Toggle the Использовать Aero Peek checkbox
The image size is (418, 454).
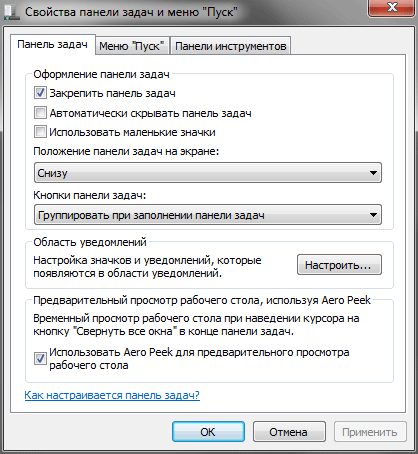pos(40,358)
